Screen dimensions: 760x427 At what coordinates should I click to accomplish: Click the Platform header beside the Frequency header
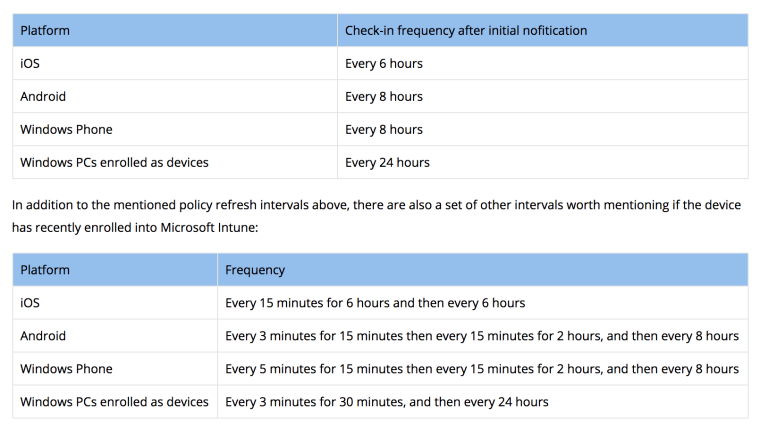45,270
